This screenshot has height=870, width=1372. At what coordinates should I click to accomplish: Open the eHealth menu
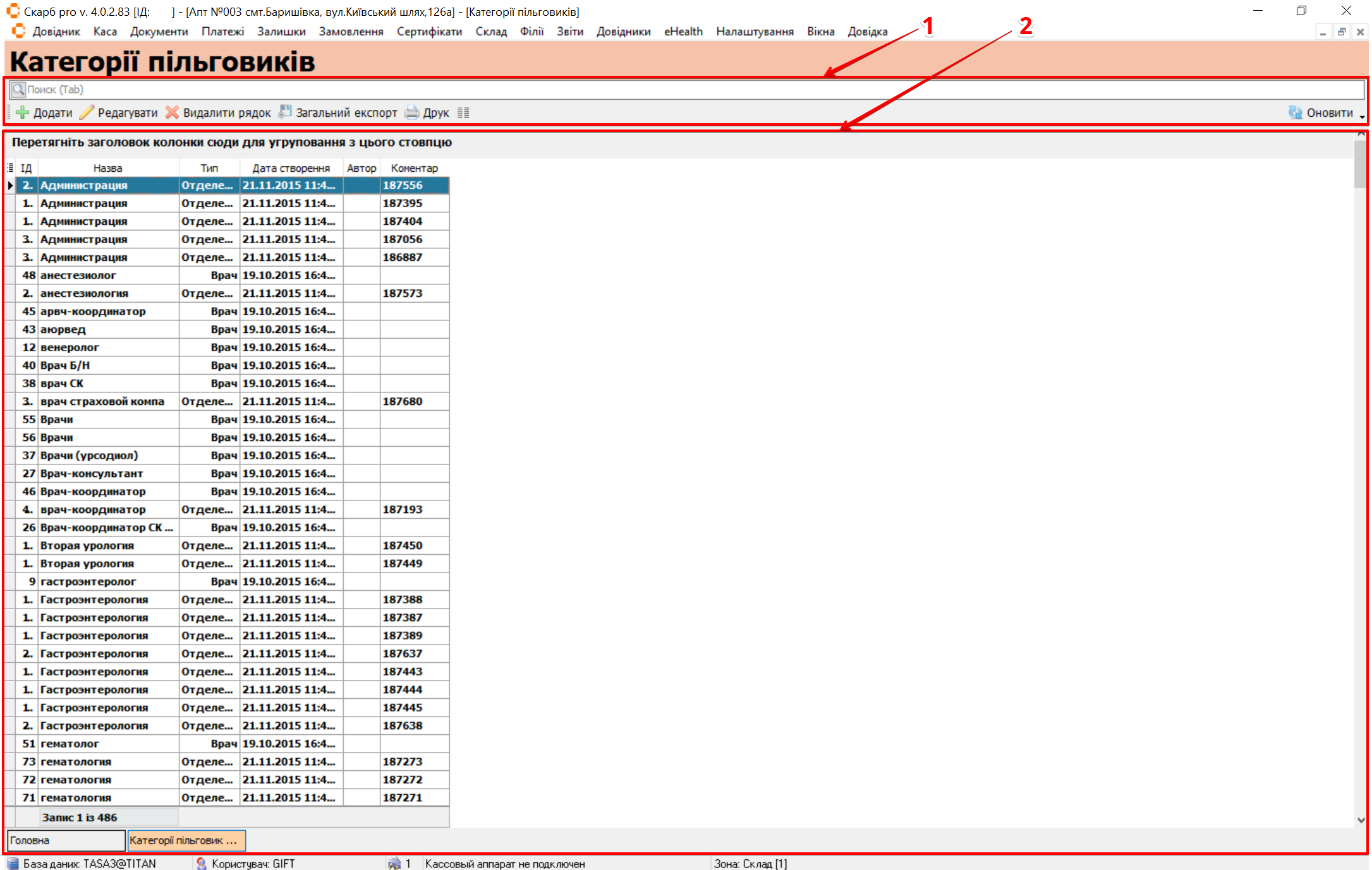click(683, 32)
